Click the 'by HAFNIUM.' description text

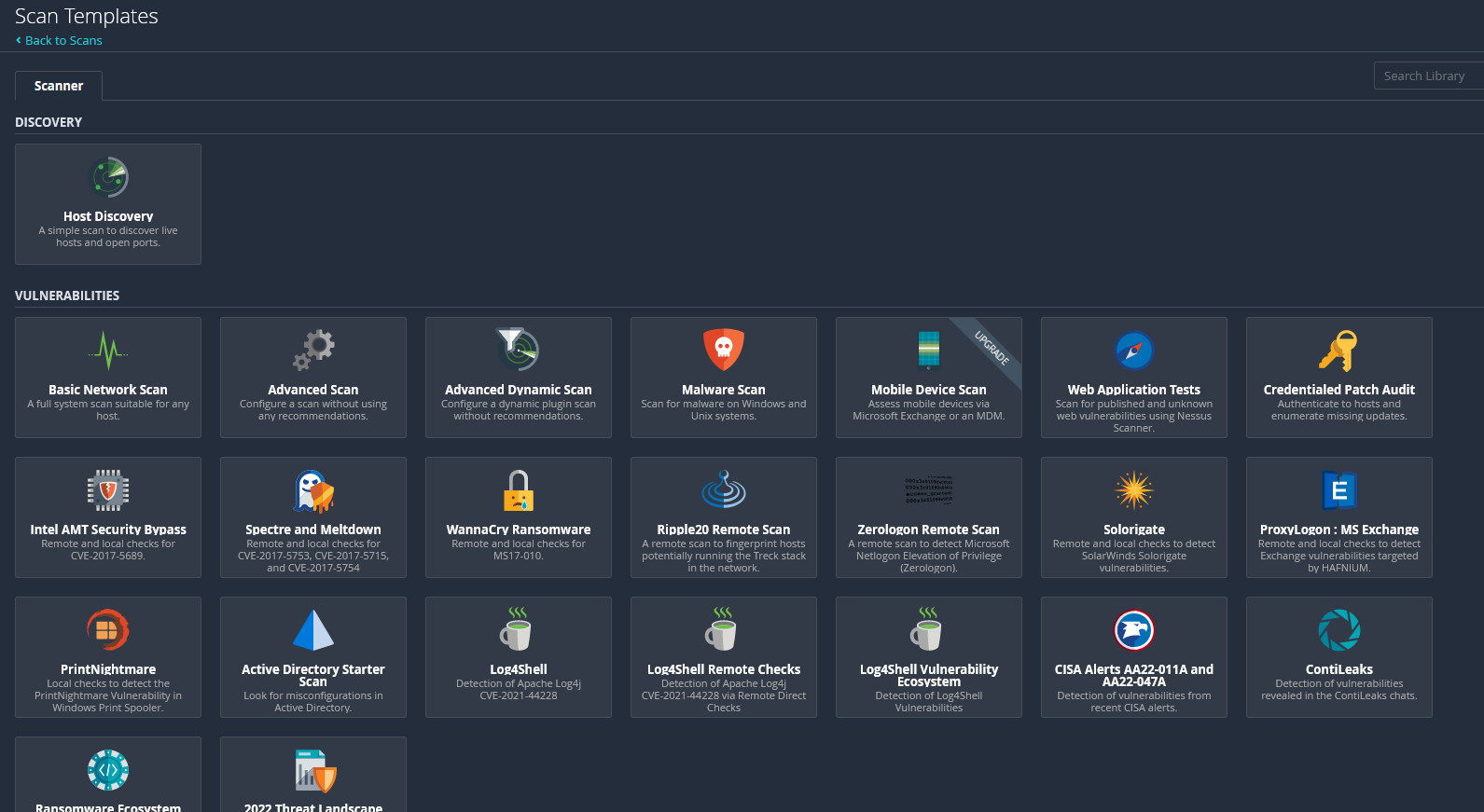(1339, 568)
